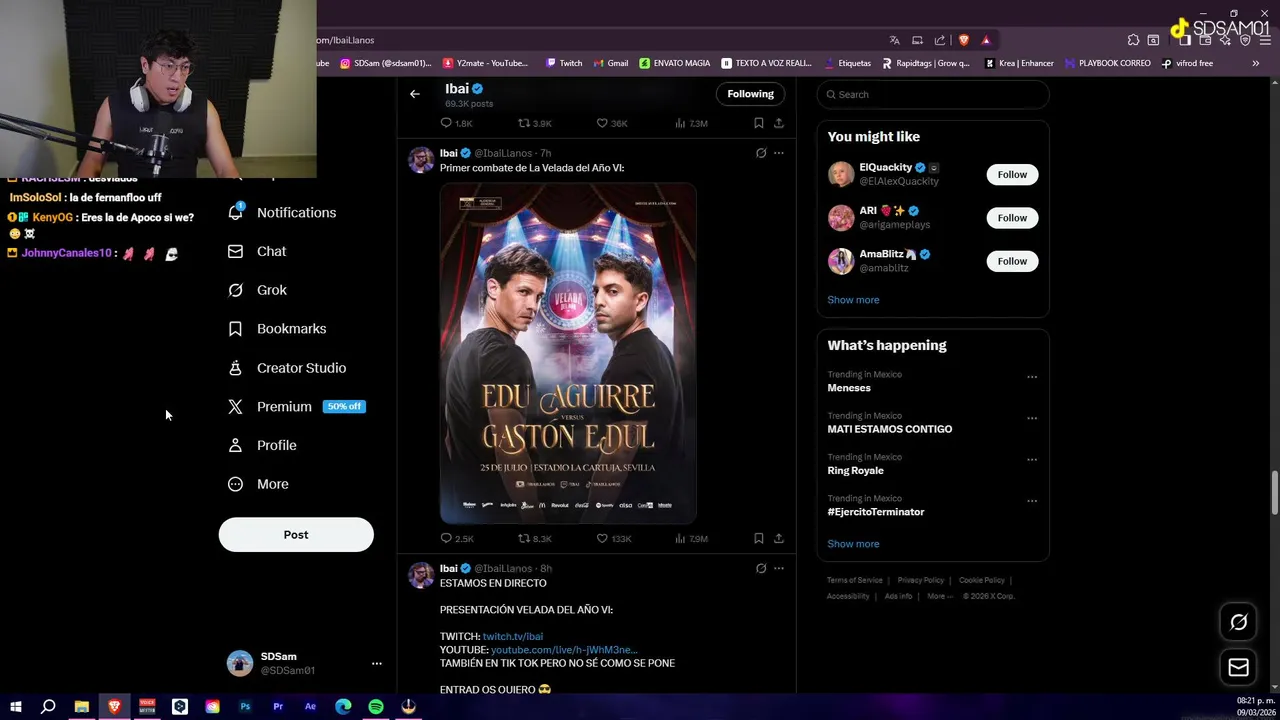Click the Windows Start button

15,706
